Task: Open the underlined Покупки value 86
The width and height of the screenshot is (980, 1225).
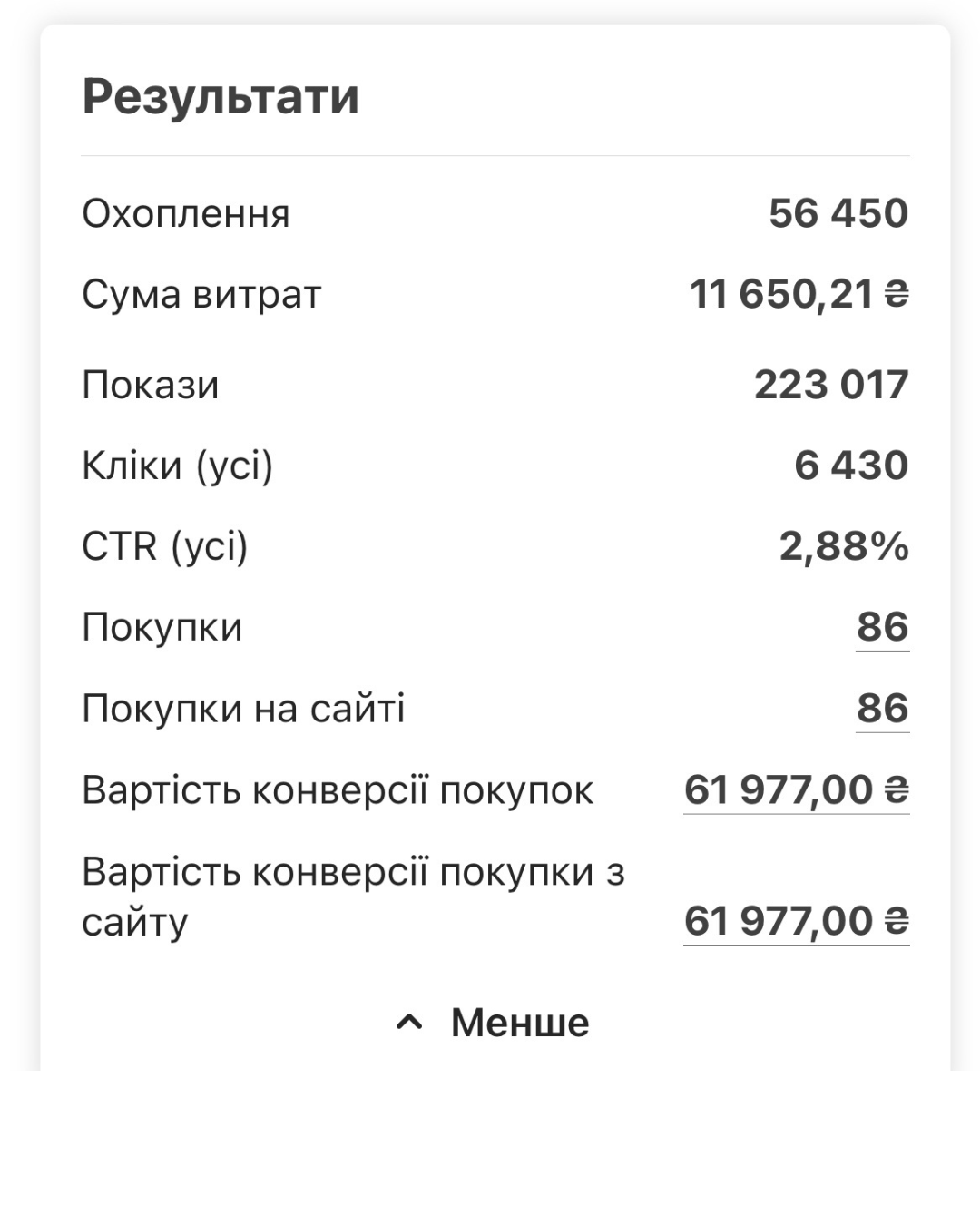Action: (x=883, y=627)
